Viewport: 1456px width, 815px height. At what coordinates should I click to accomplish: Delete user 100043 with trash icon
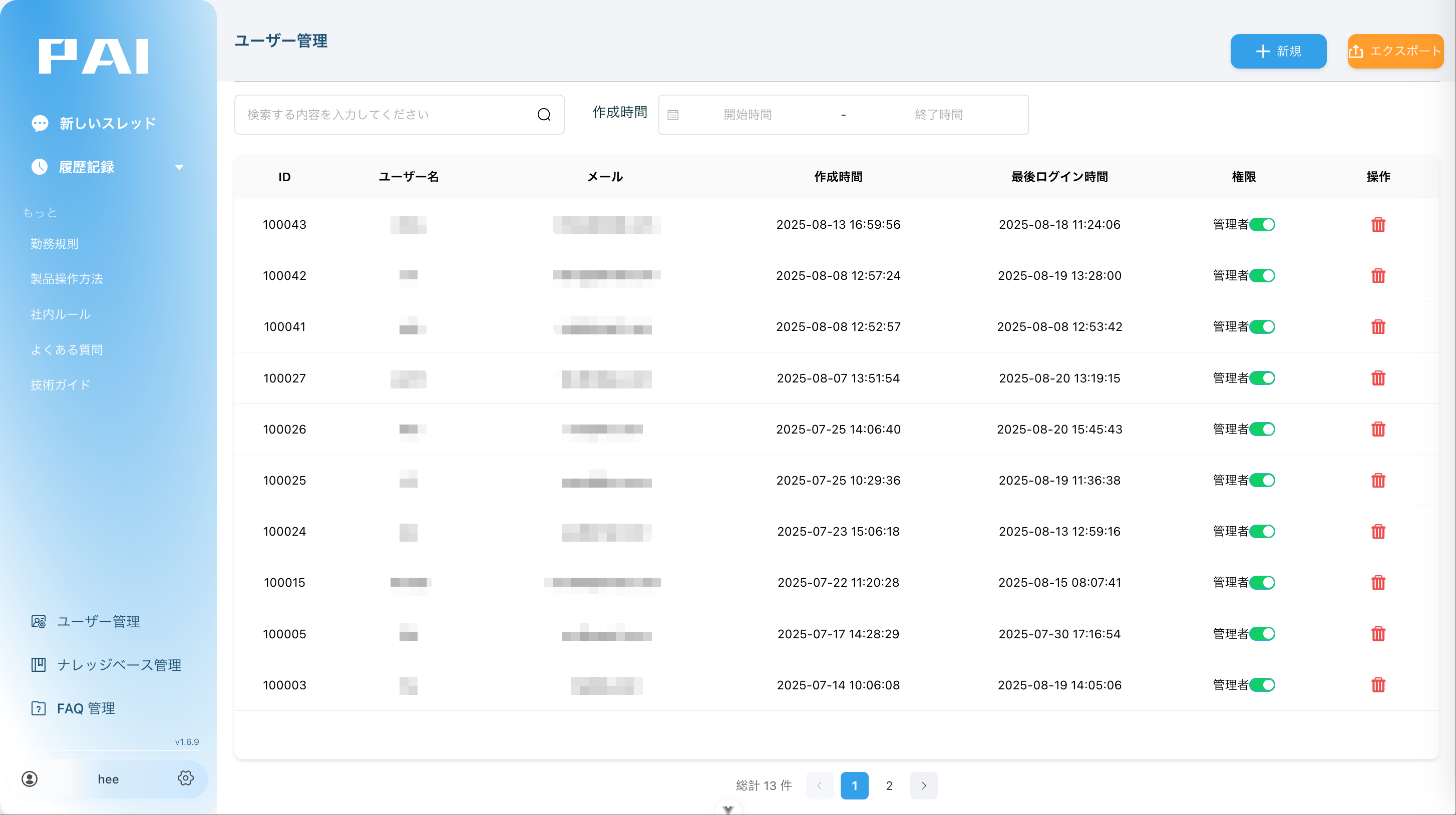point(1378,224)
